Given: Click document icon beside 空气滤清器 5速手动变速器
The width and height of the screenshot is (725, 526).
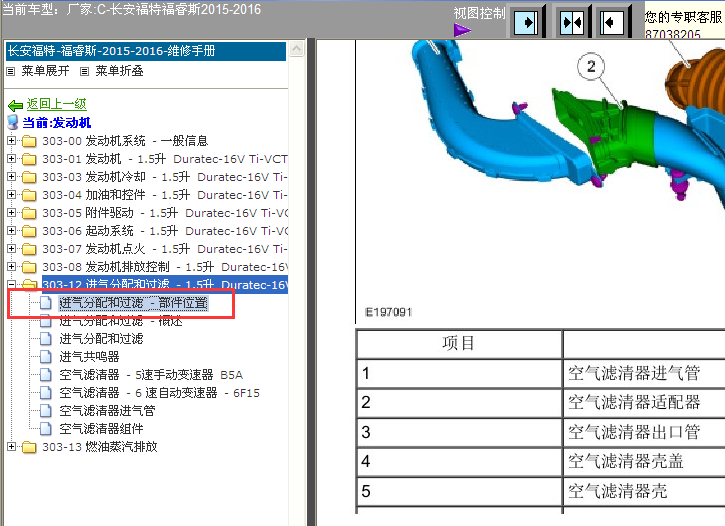Looking at the screenshot, I should tap(45, 375).
